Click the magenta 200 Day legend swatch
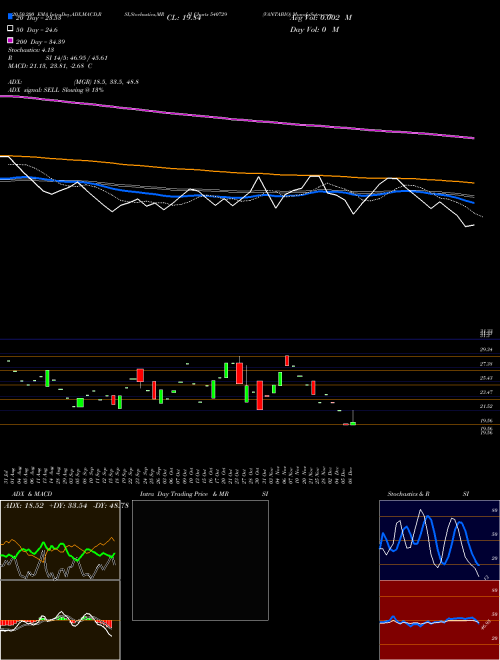The height and width of the screenshot is (660, 500). [10, 40]
